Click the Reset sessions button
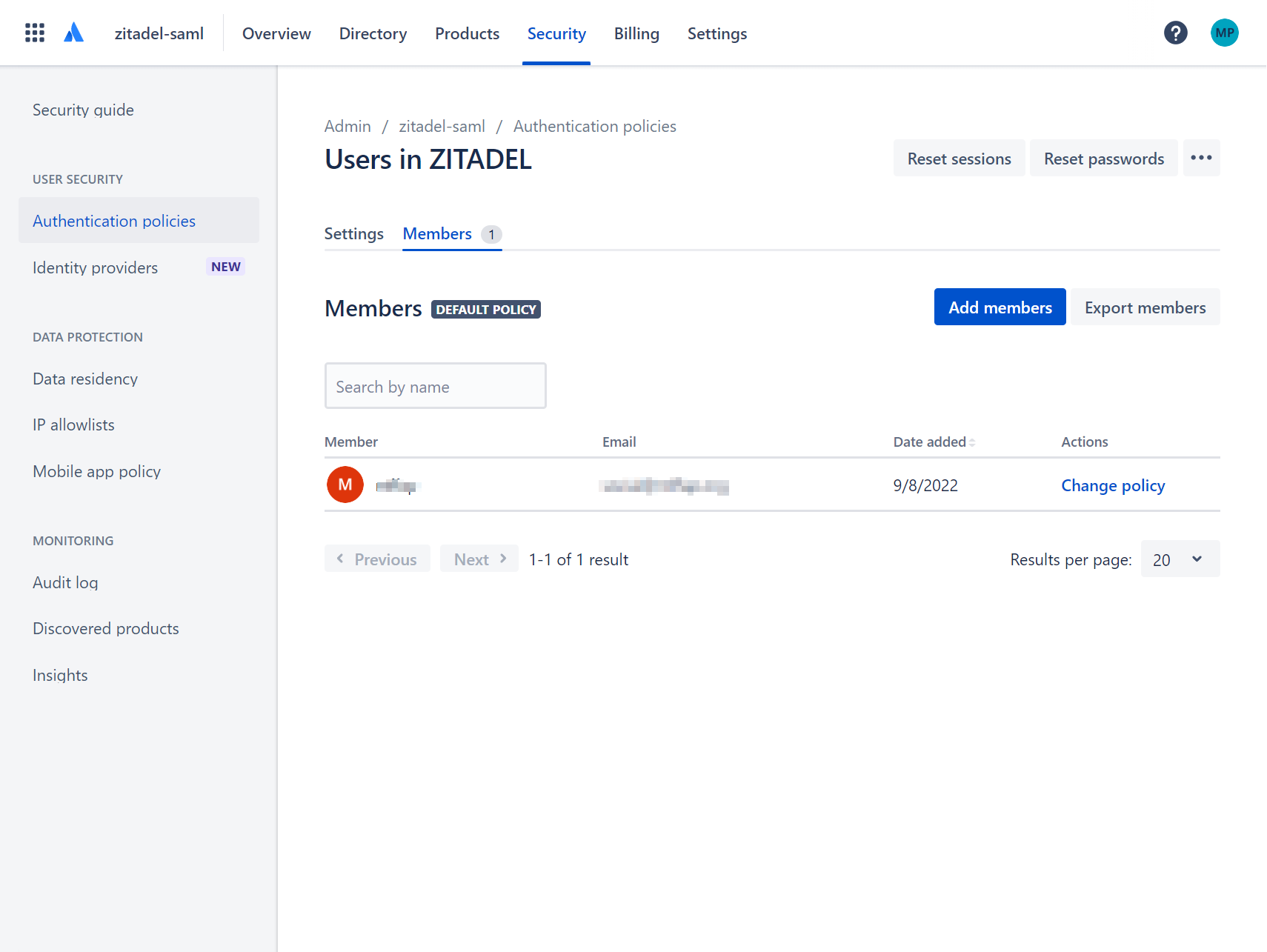Screen dimensions: 1267x952 [959, 159]
